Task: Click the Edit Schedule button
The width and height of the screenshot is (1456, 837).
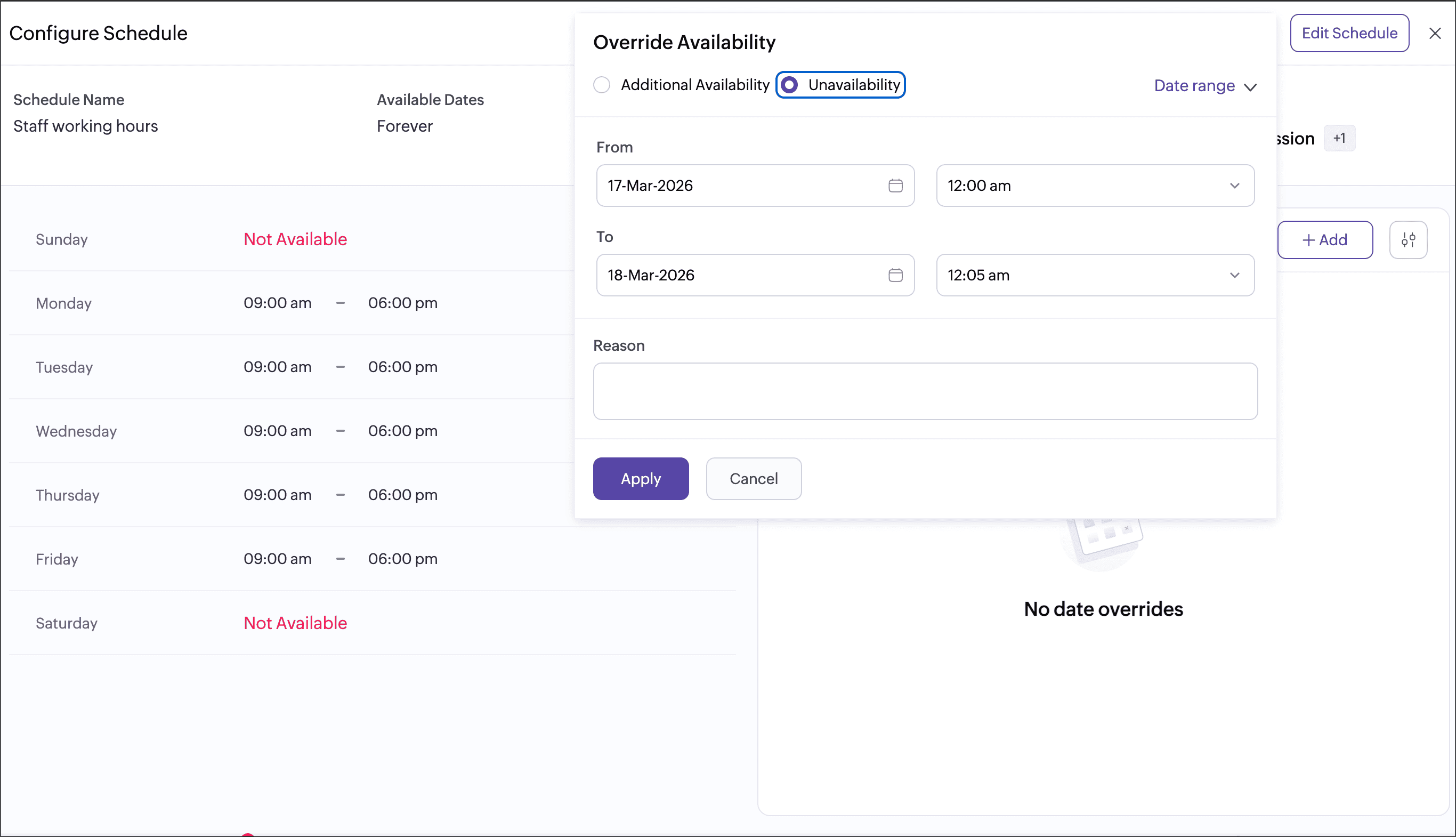Action: [x=1348, y=34]
